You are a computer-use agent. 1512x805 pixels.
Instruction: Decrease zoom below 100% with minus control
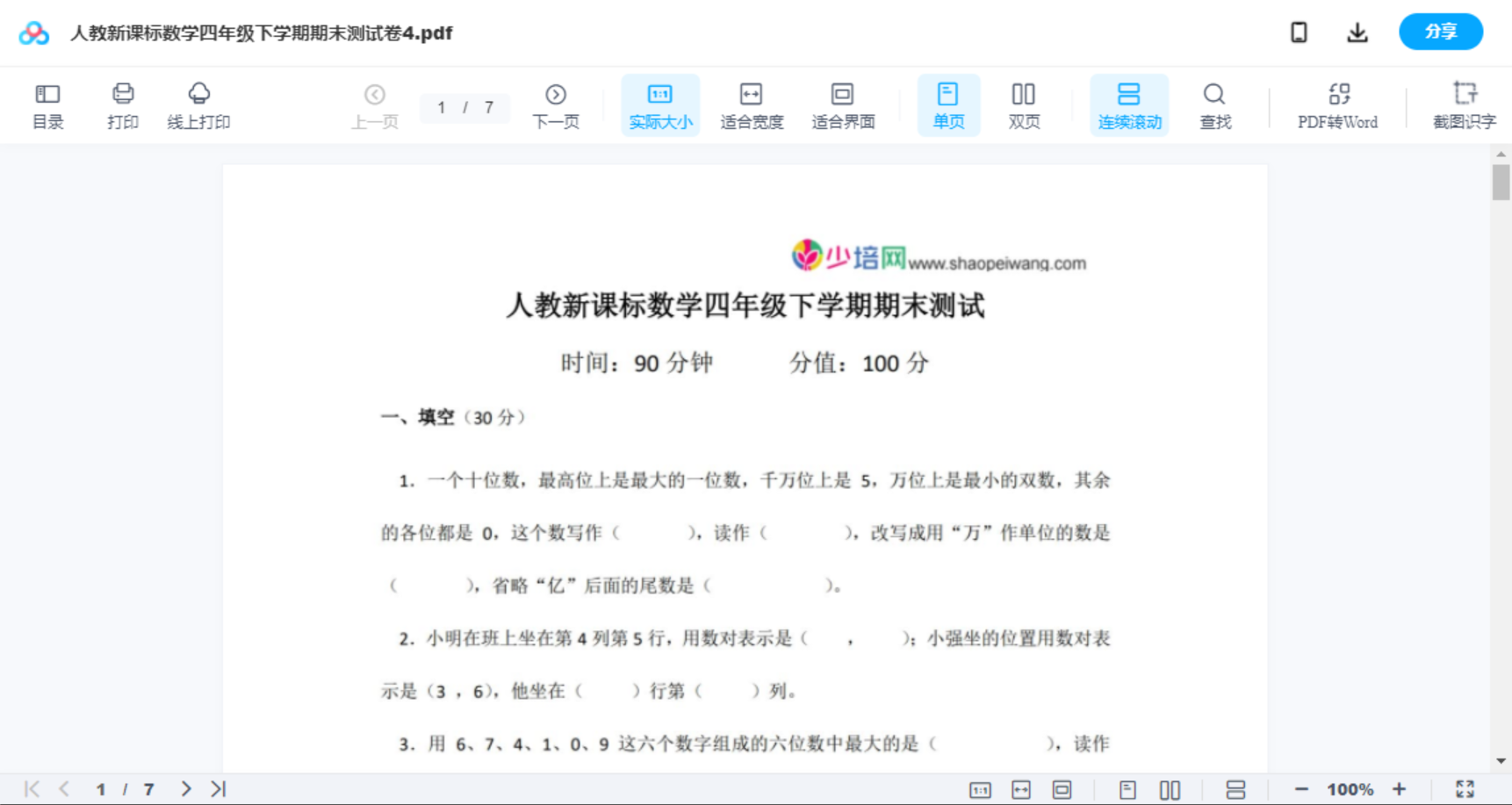coord(1301,787)
